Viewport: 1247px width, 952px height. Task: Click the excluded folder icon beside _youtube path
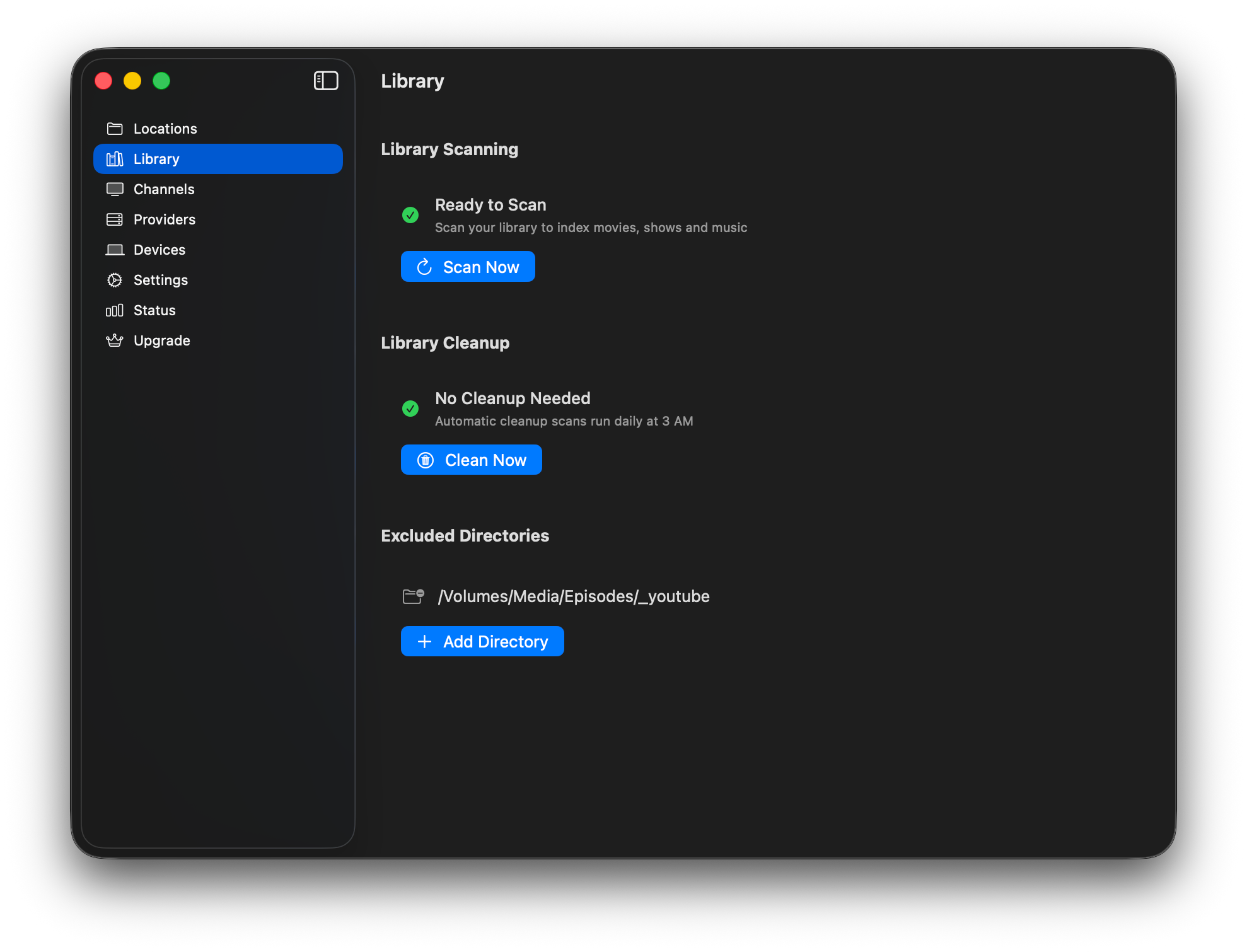[x=413, y=596]
